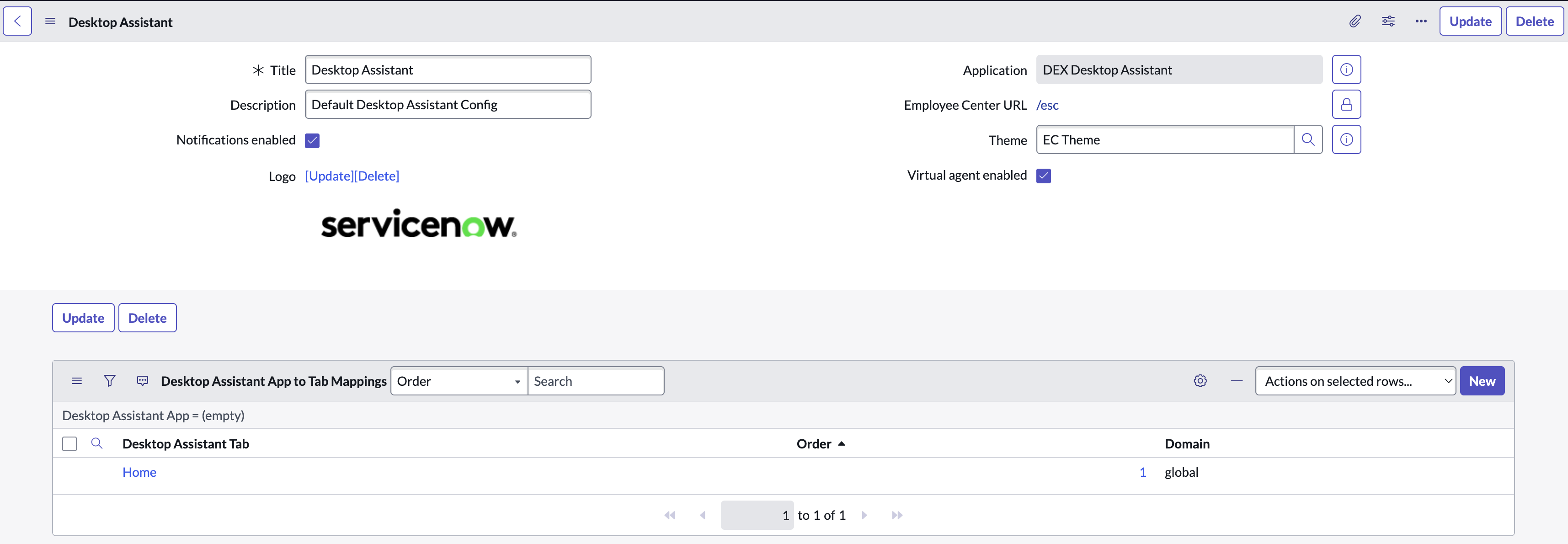Look up Theme using magnifier icon
Screen dimensions: 1568x544
tap(1308, 139)
